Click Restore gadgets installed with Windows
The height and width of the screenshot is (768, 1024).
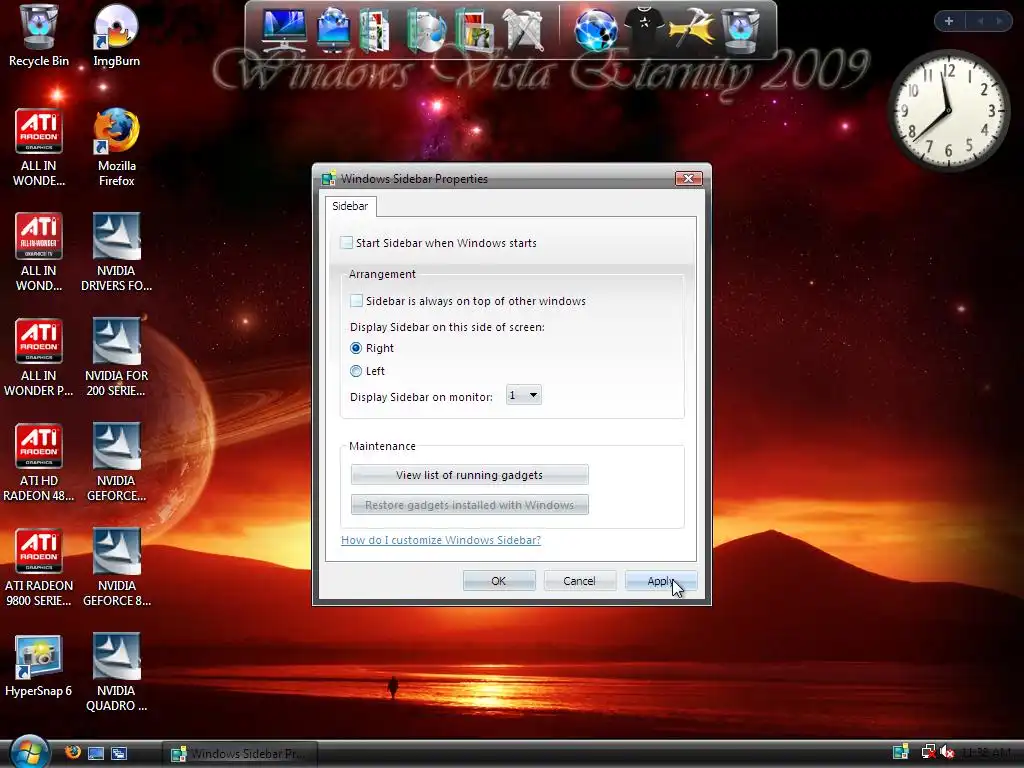(x=470, y=505)
